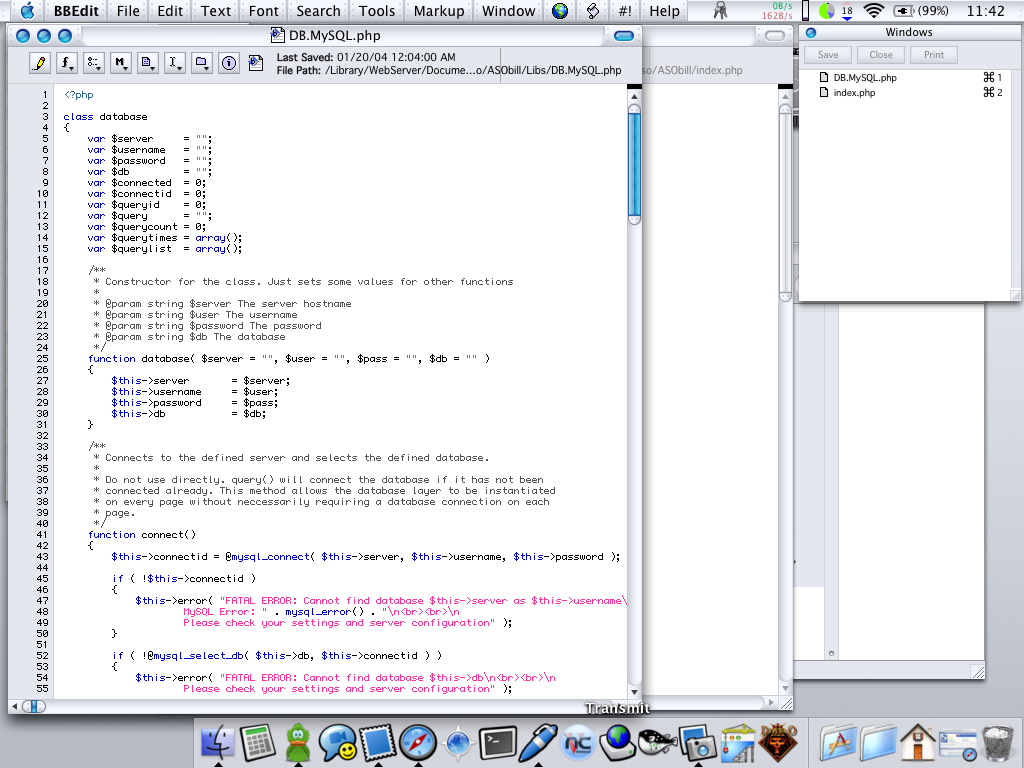Toggle toolbar with the top-right pill button
This screenshot has height=768, width=1024.
[x=624, y=36]
